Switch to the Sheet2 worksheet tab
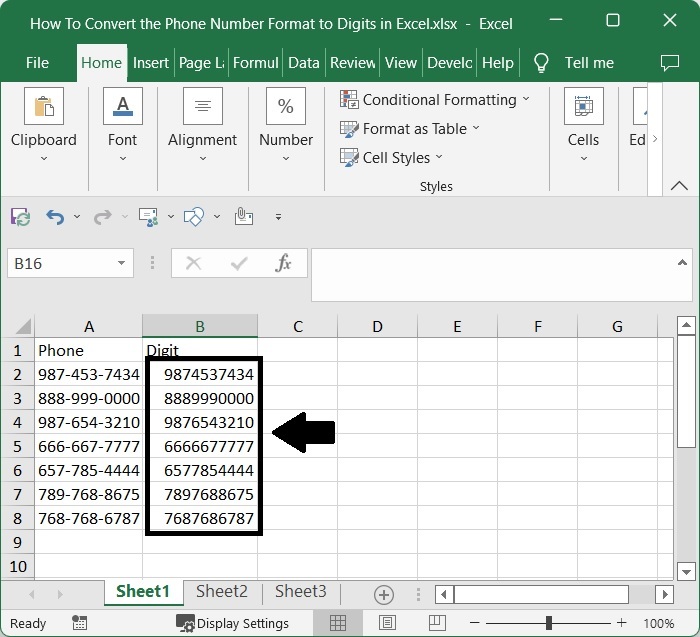This screenshot has height=637, width=700. [x=221, y=591]
